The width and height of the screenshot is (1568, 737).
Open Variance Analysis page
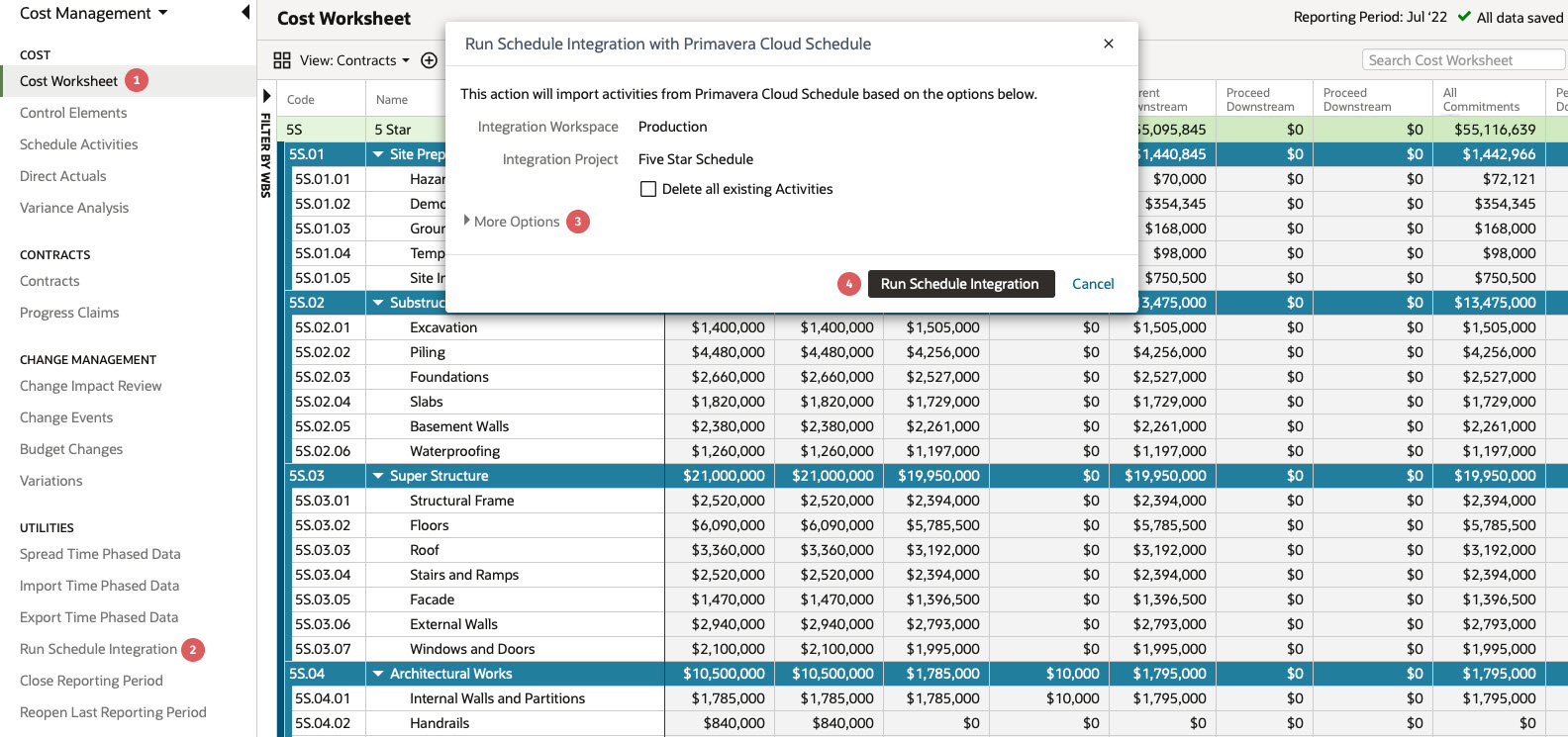(x=74, y=208)
